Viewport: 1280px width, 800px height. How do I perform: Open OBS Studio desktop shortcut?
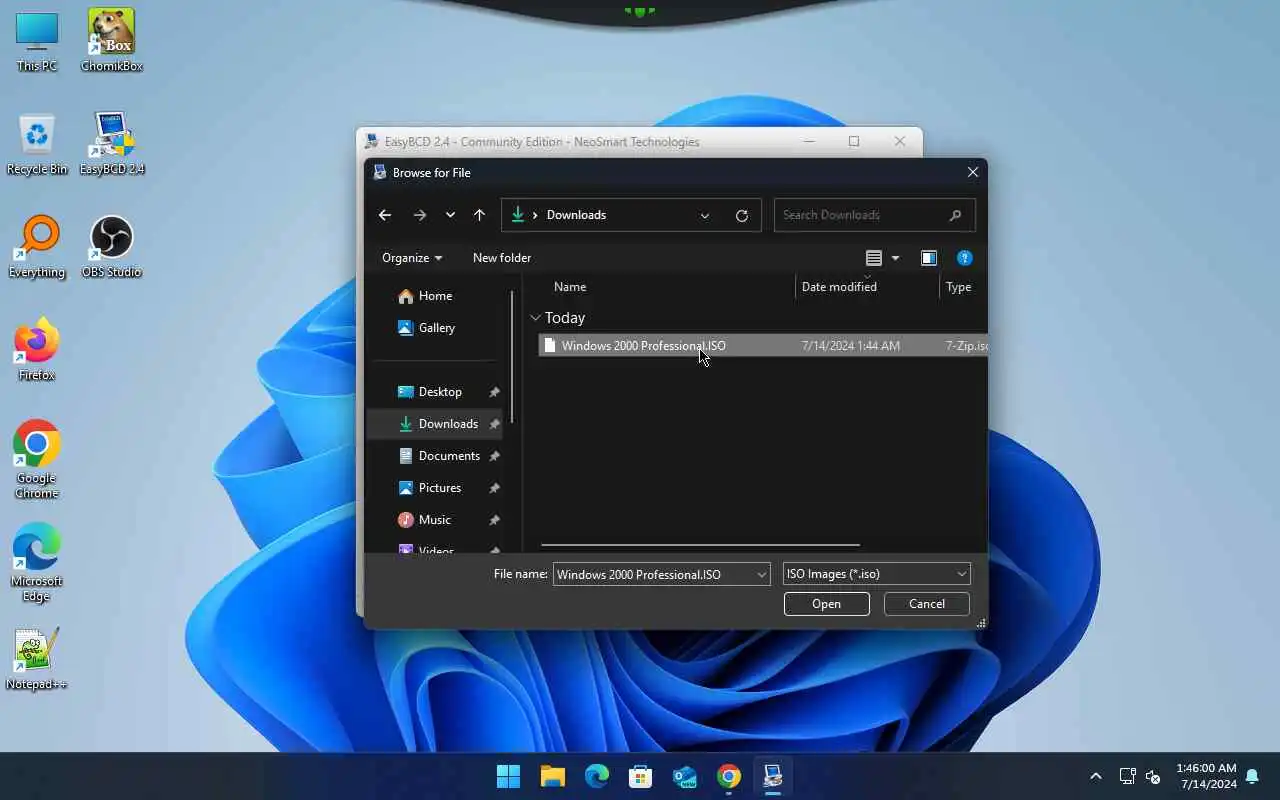(x=111, y=247)
